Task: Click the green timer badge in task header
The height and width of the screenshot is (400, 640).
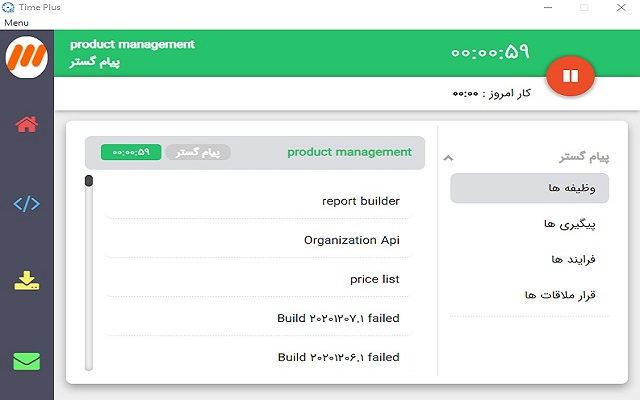Action: (131, 152)
